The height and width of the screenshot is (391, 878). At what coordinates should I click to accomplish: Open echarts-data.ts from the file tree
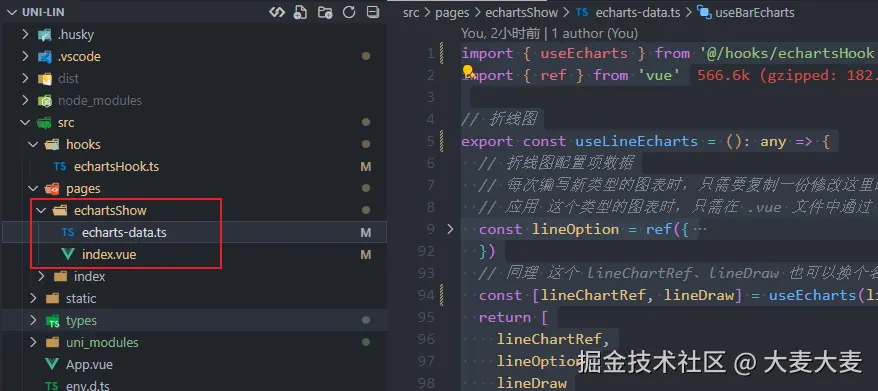pyautogui.click(x=124, y=232)
